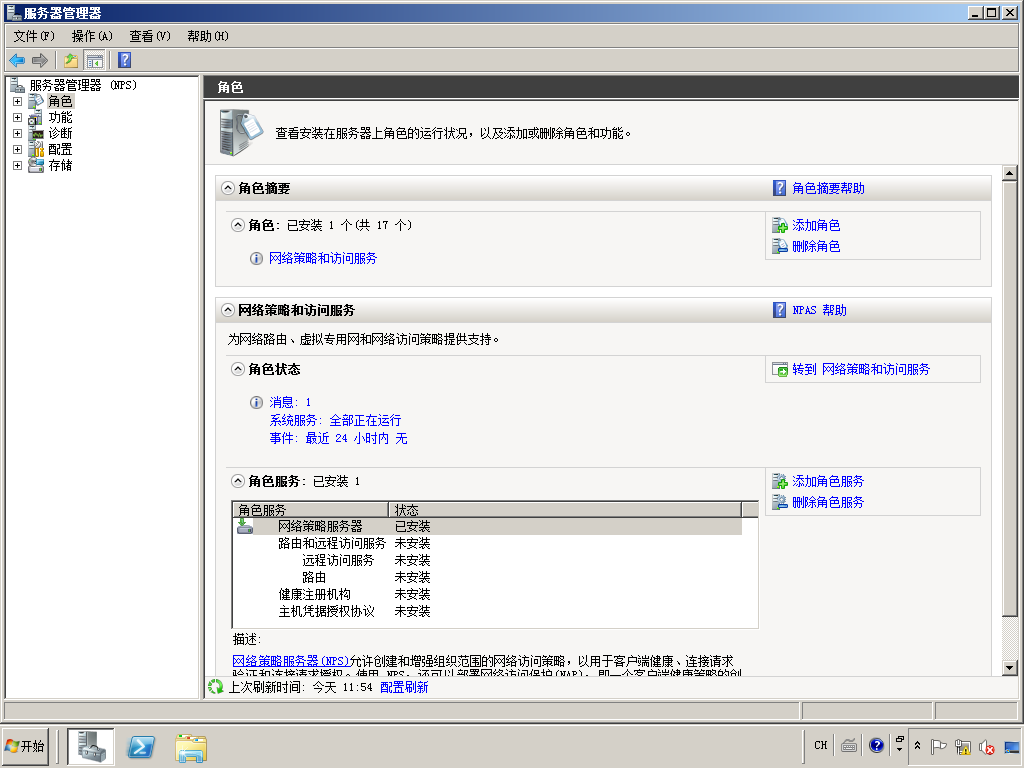Image resolution: width=1024 pixels, height=768 pixels.
Task: Click the remove role icon beside 删除角色
Action: [780, 246]
